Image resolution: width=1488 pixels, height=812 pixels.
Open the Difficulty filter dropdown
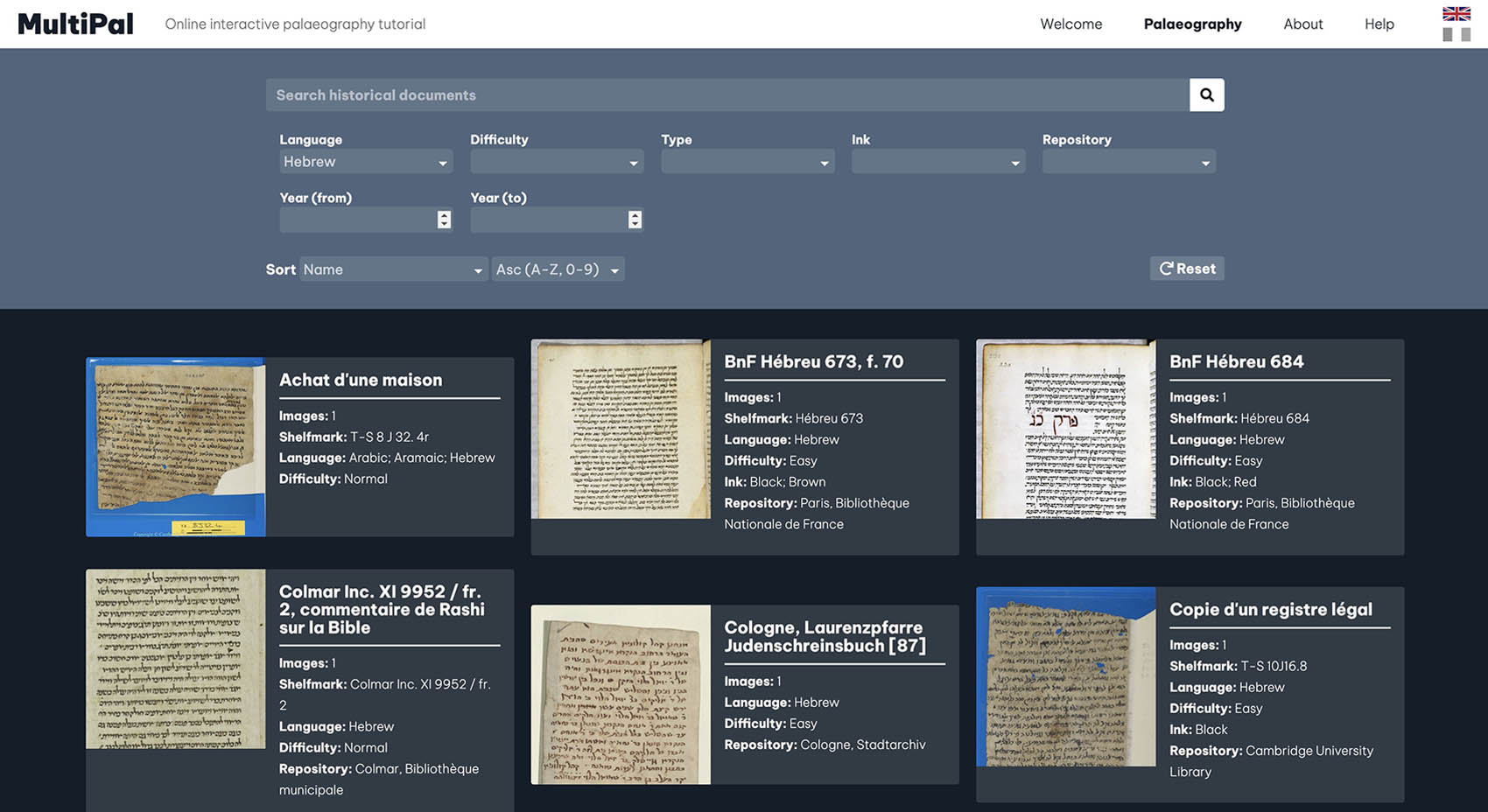click(x=557, y=161)
